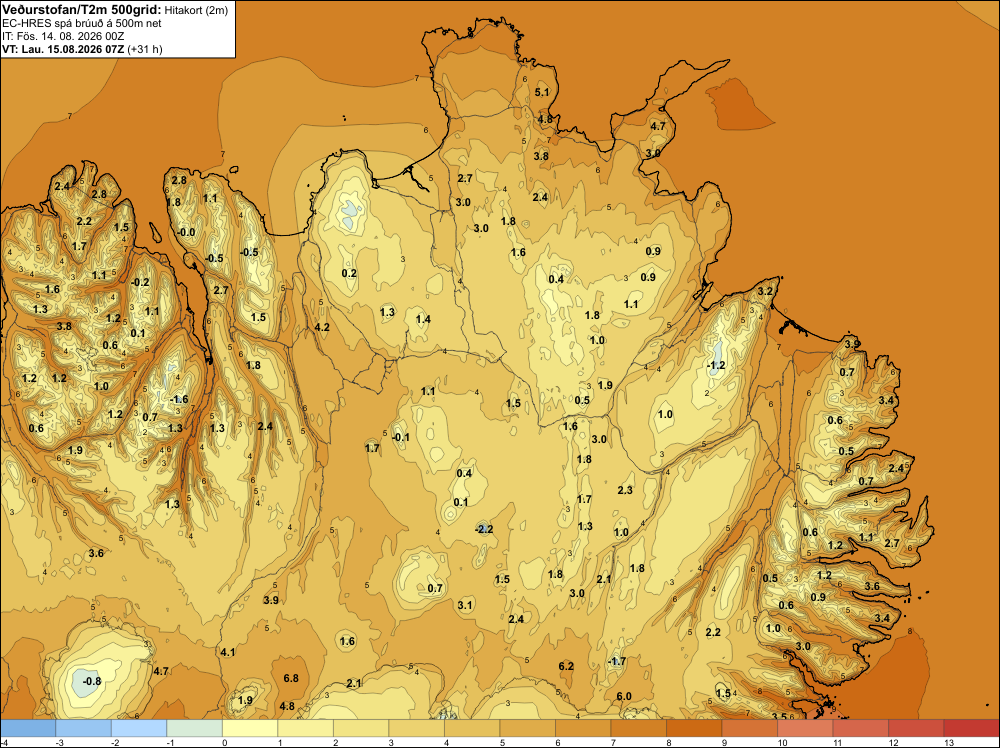
Task: Click the Veðurstofan/T2m 500grid title
Action: tap(82, 9)
